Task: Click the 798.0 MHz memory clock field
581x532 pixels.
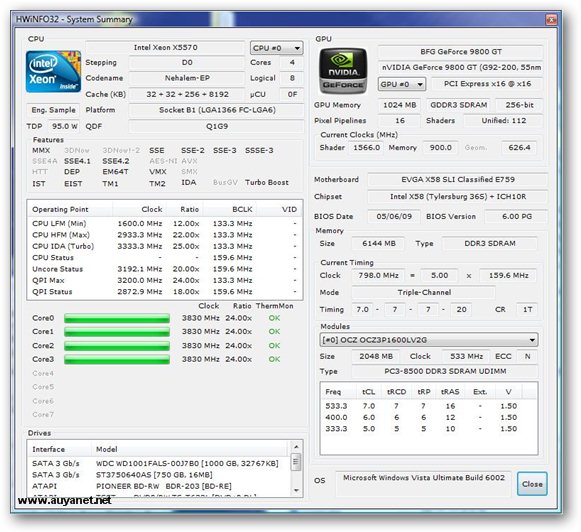Action: coord(378,276)
